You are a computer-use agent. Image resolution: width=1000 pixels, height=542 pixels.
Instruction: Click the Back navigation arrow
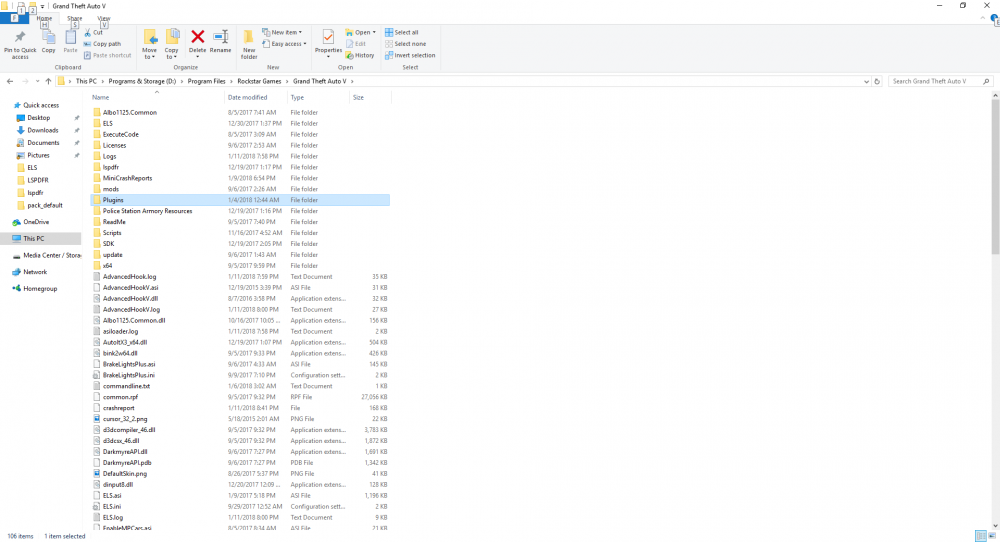10,82
